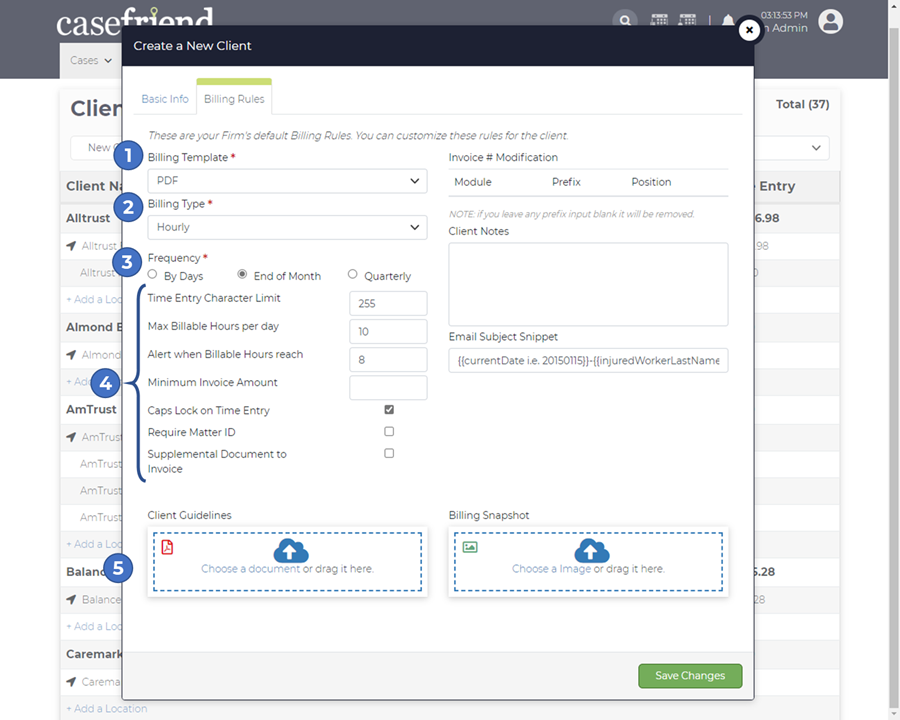This screenshot has width=900, height=720.
Task: Click the Time Entry Character Limit field
Action: 388,303
